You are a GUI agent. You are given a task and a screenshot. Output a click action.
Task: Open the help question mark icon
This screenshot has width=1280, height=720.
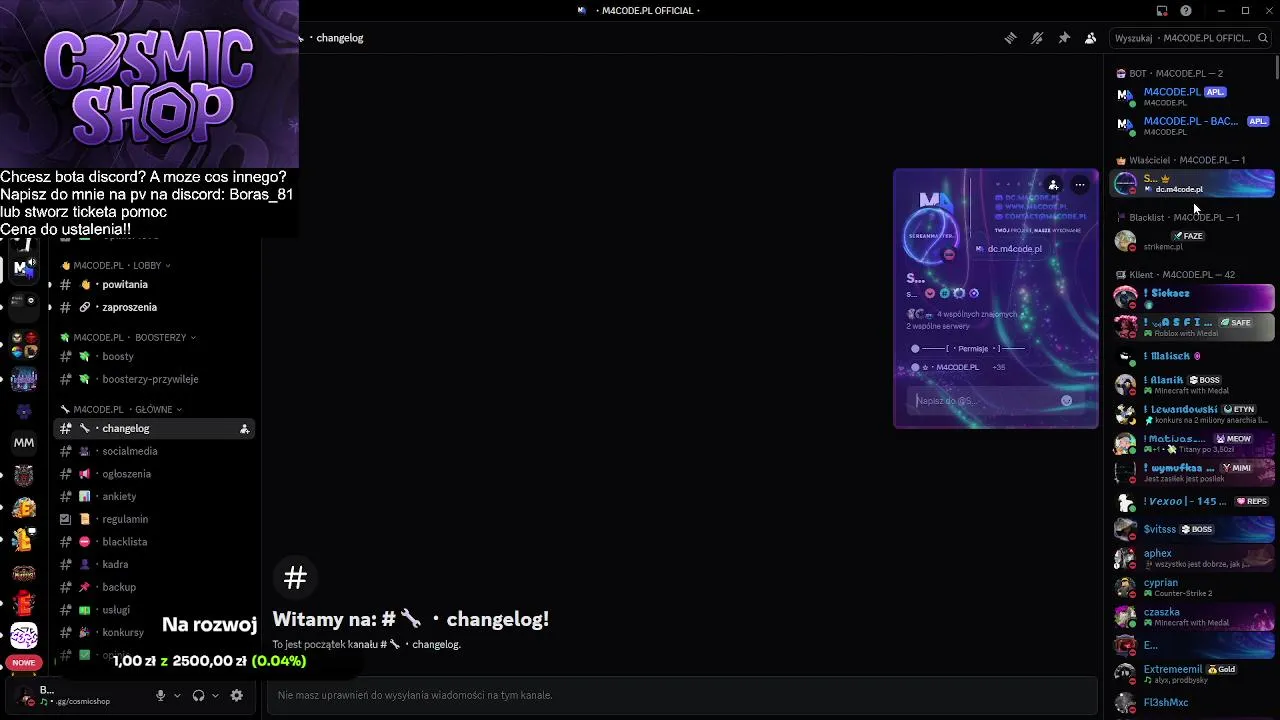coord(1186,11)
